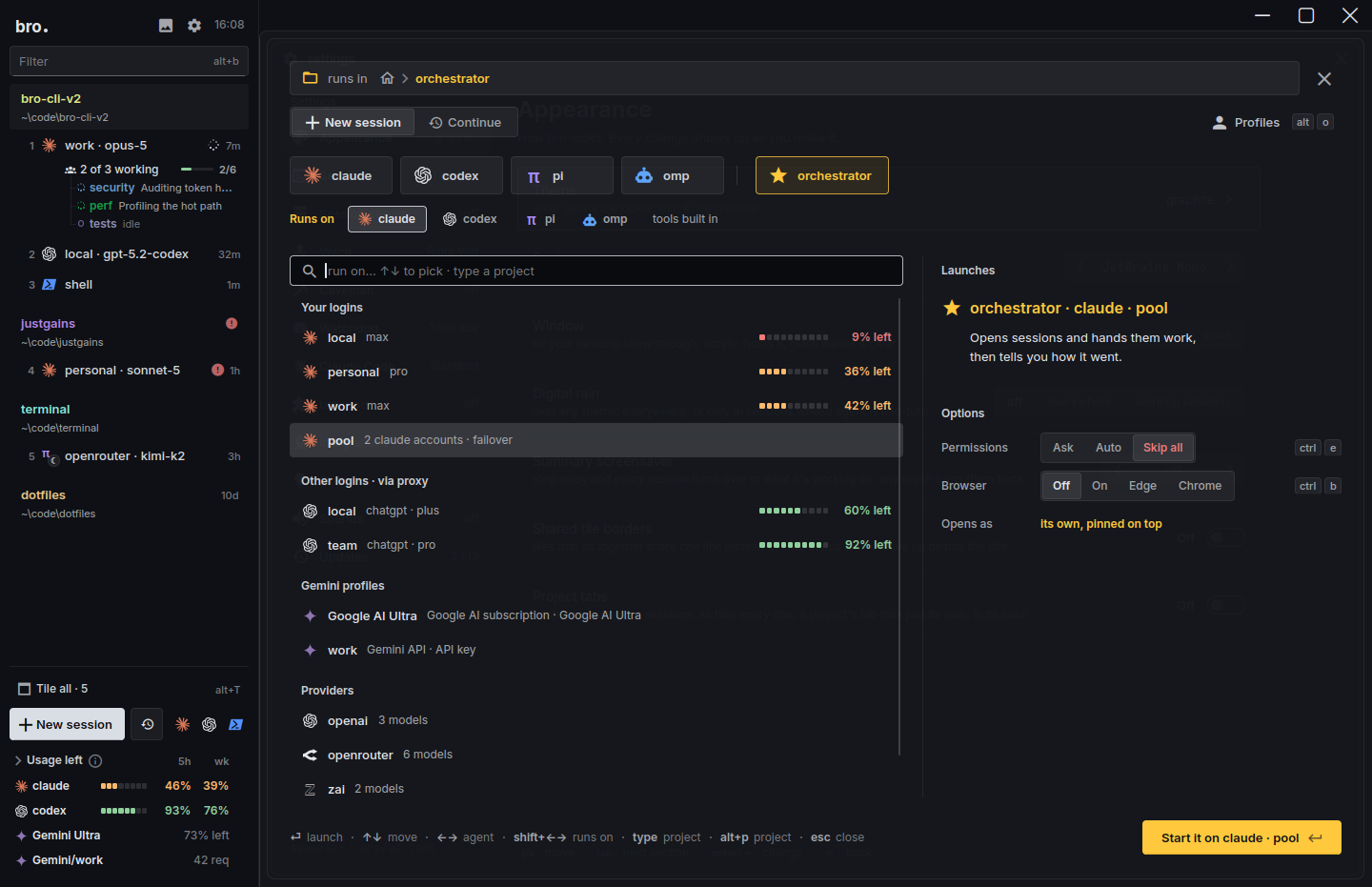This screenshot has height=887, width=1372.
Task: Select the codex agent tab
Action: 452,176
